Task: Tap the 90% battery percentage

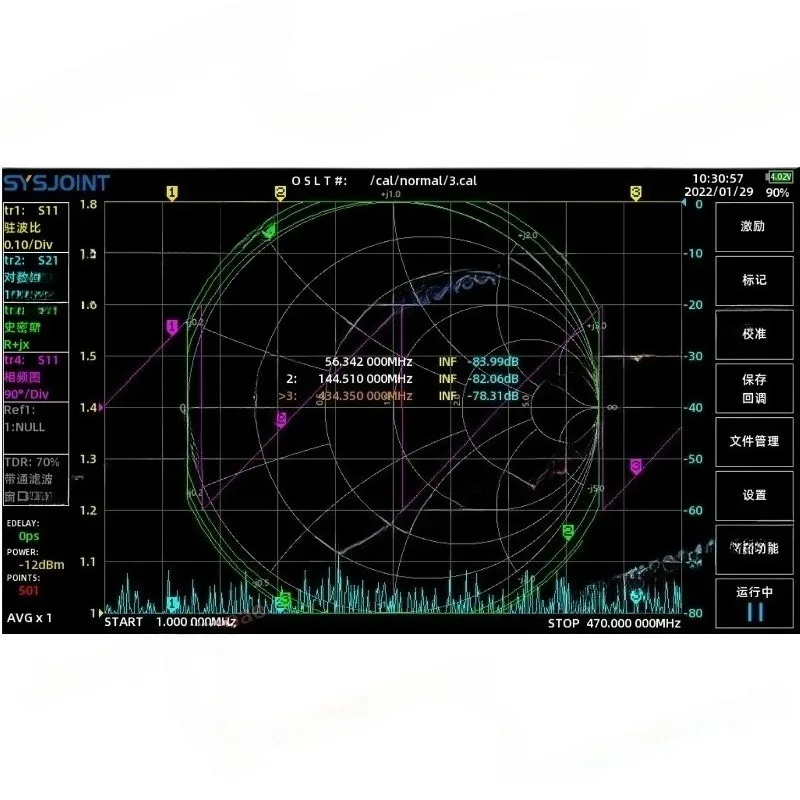Action: 777,193
